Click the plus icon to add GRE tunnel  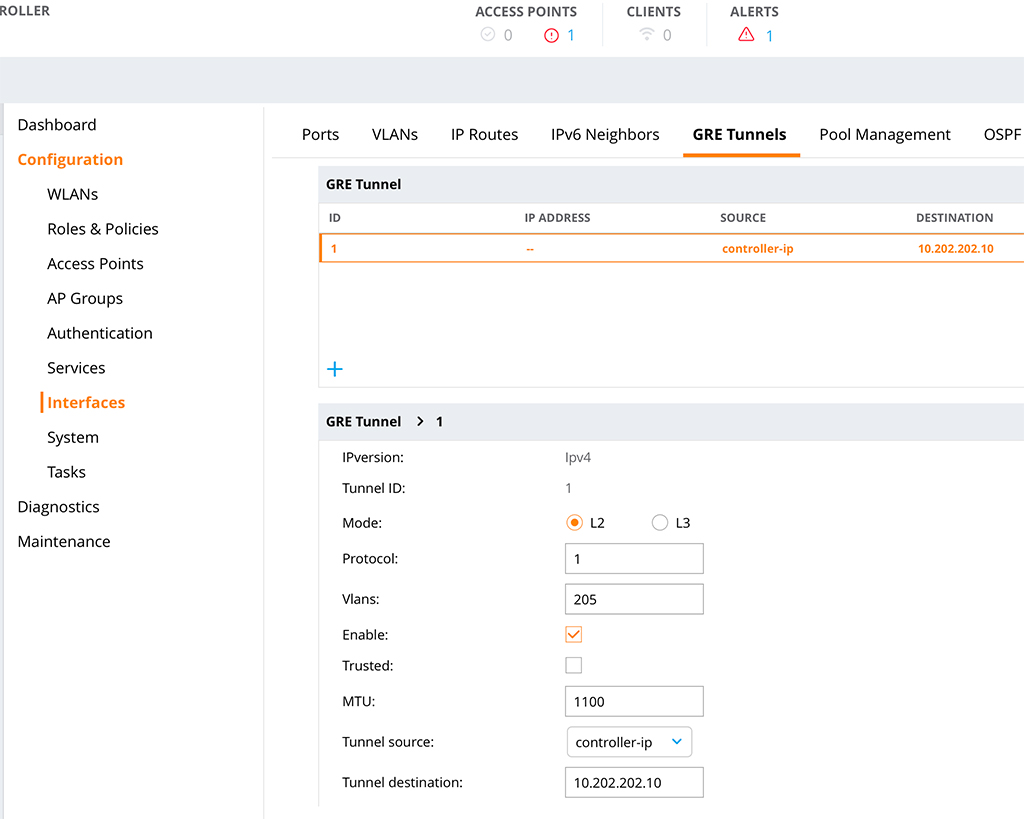tap(334, 369)
